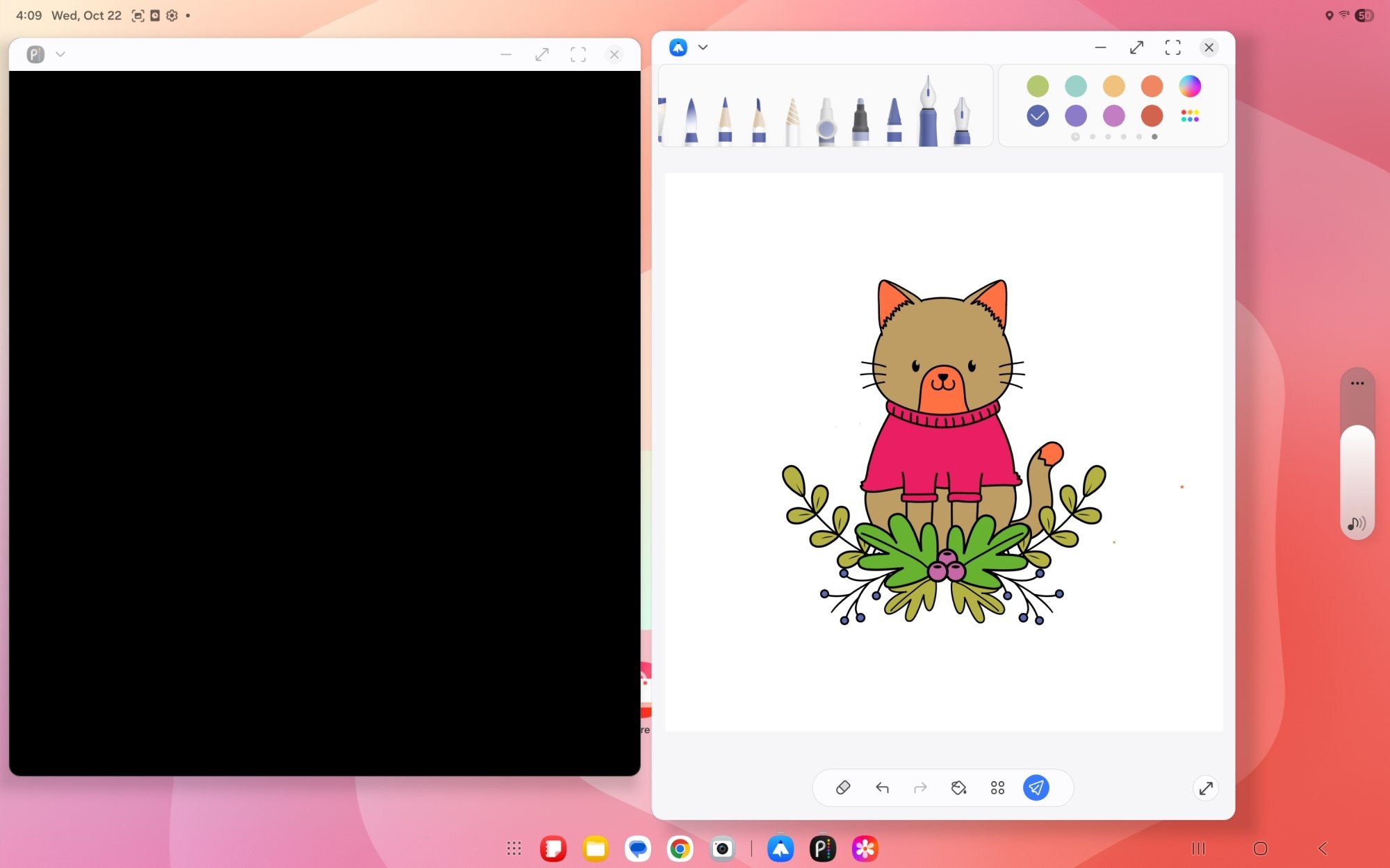
Task: Open the Fill bucket tool
Action: [x=959, y=787]
